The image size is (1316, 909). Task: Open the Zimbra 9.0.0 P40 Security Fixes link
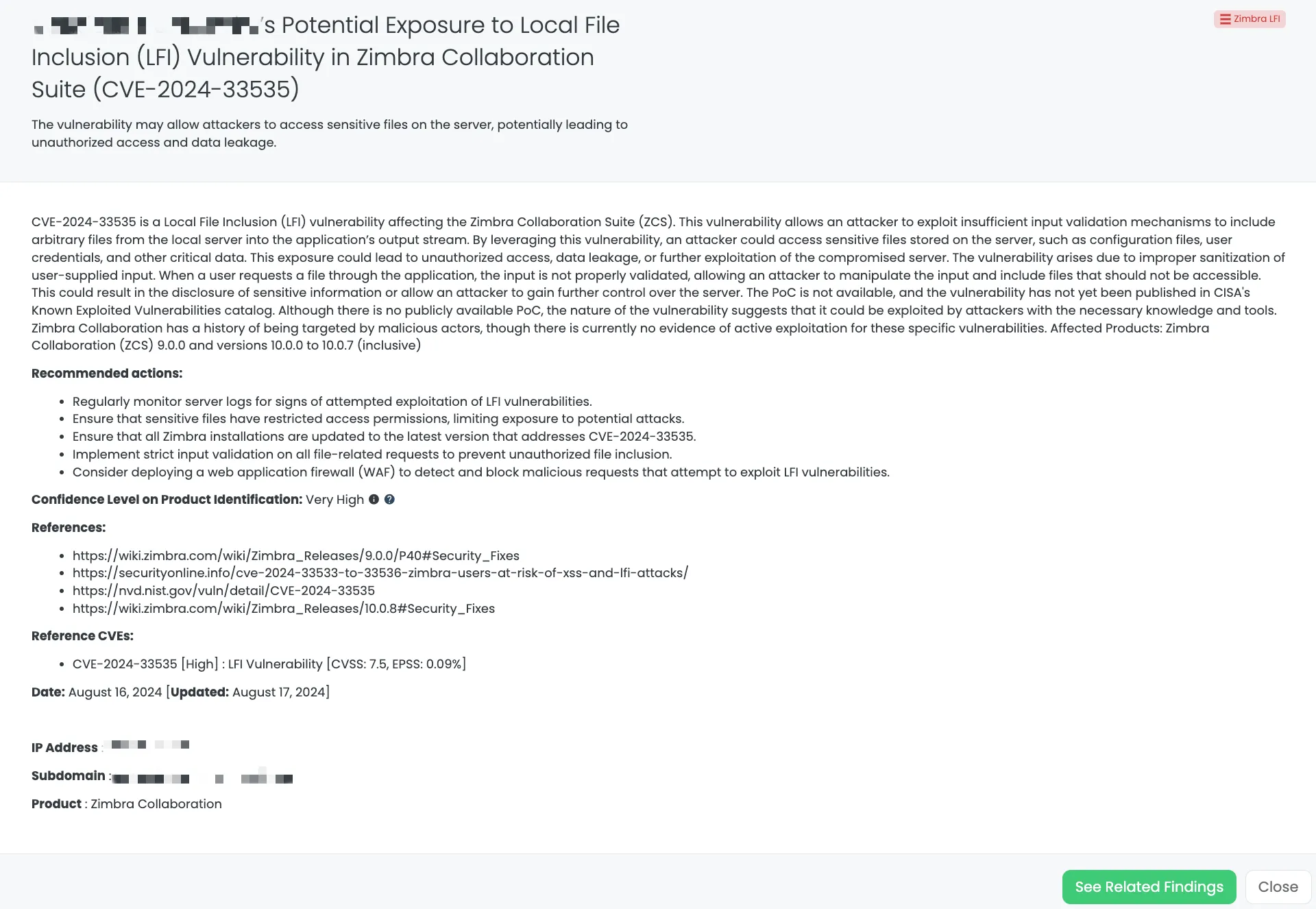point(295,556)
